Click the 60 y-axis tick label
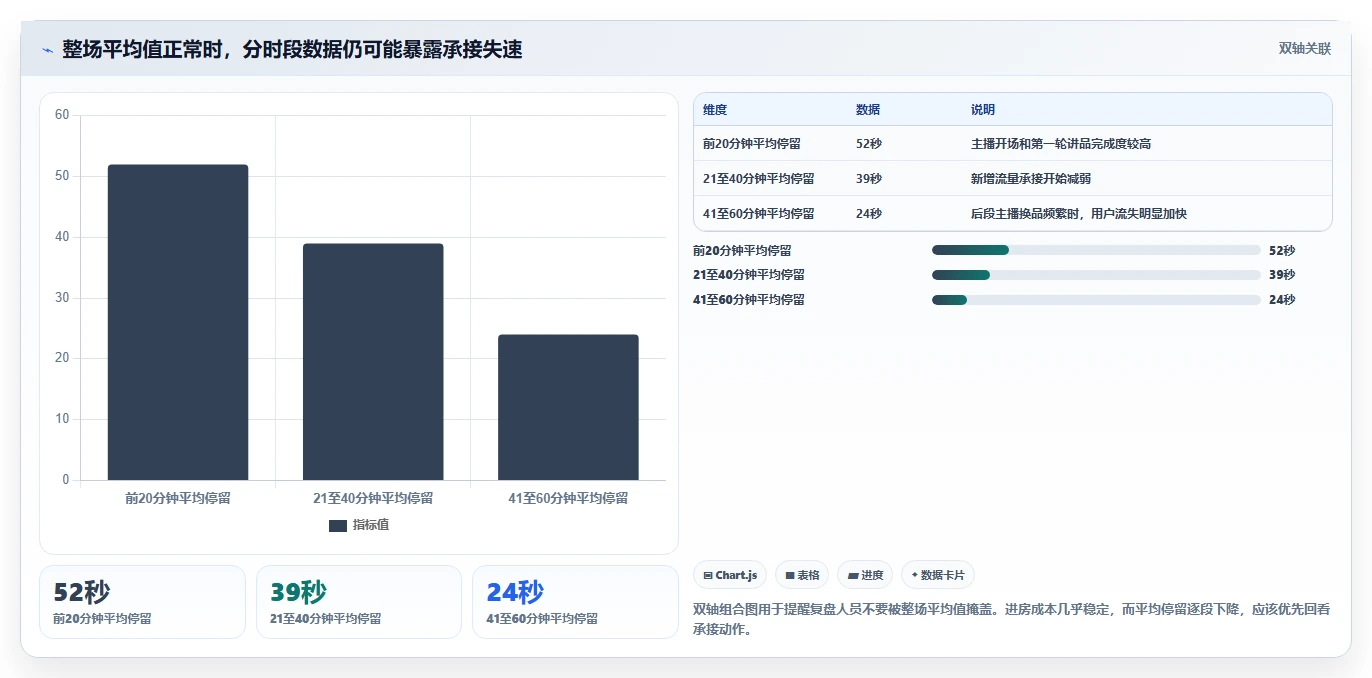Screen dimensions: 1372x678 [x=62, y=115]
